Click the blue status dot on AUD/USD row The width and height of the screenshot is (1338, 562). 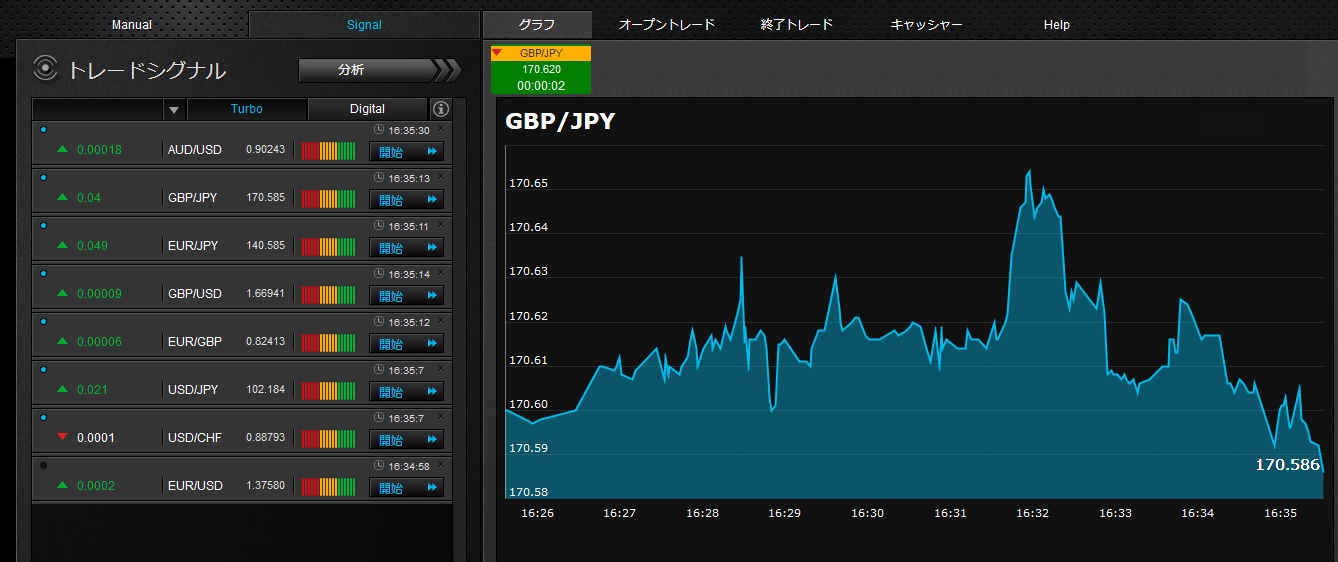[43, 129]
